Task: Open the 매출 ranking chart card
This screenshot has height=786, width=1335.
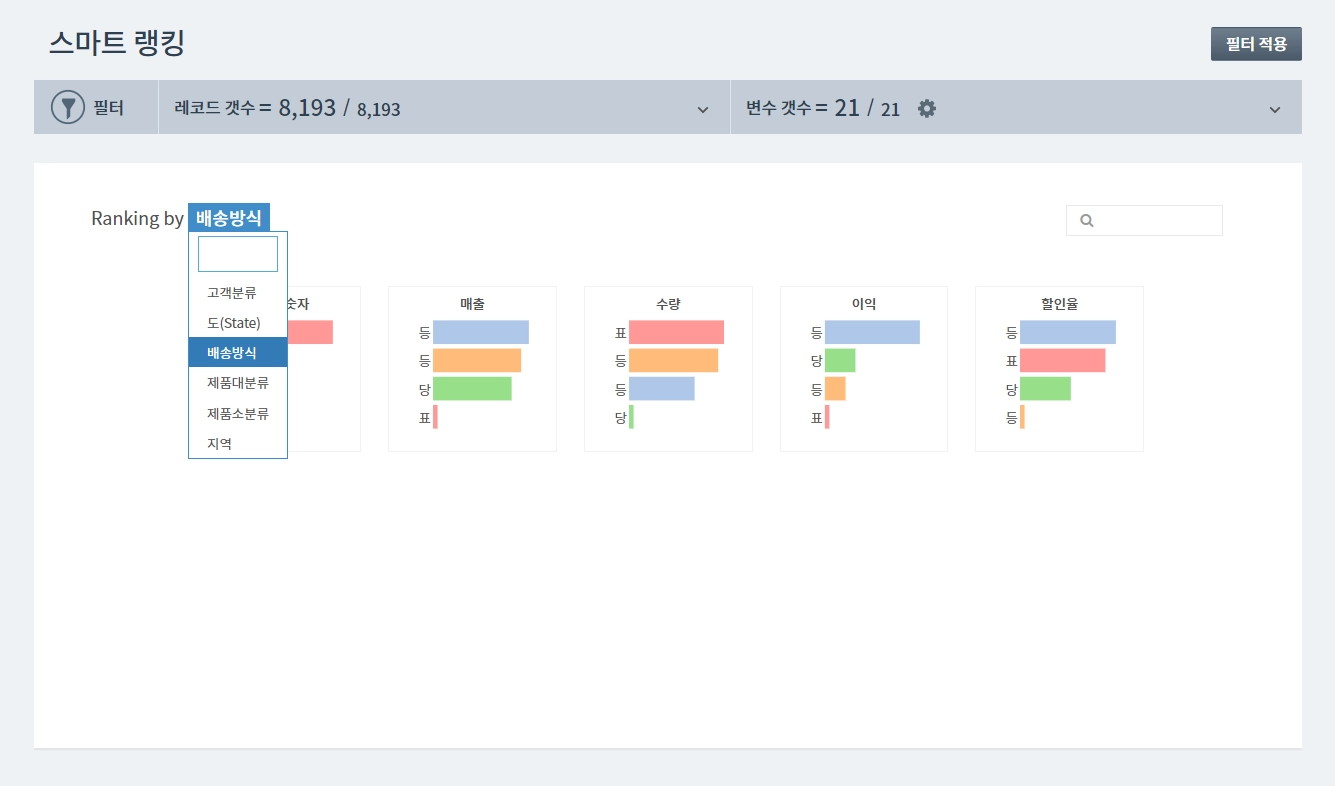Action: click(472, 369)
